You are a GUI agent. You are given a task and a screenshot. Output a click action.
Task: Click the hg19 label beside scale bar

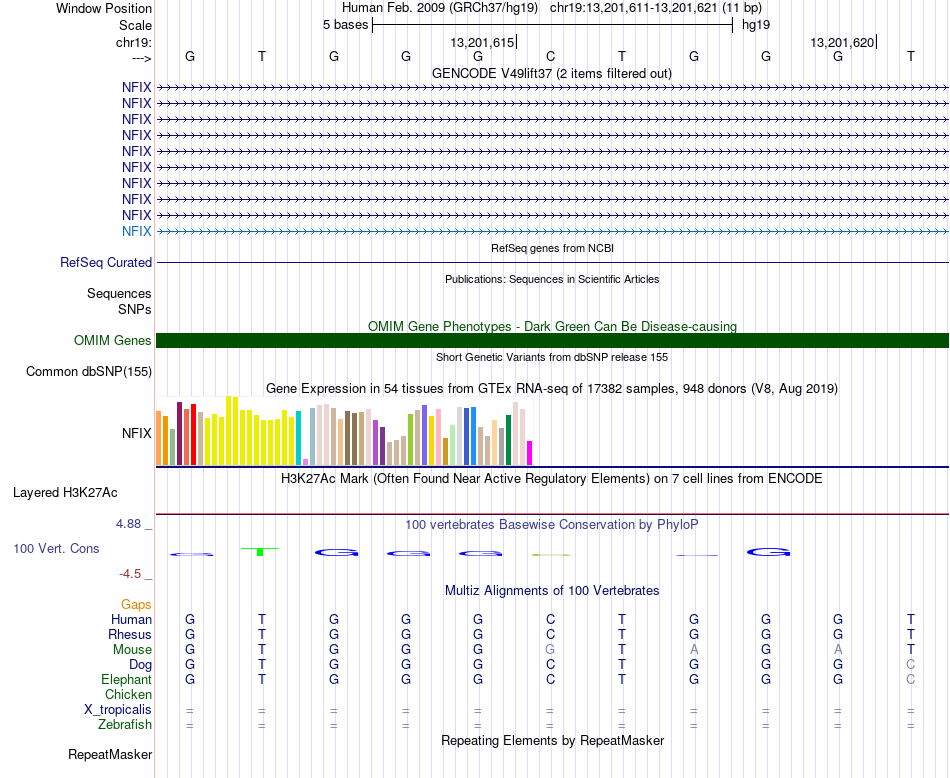click(x=756, y=25)
